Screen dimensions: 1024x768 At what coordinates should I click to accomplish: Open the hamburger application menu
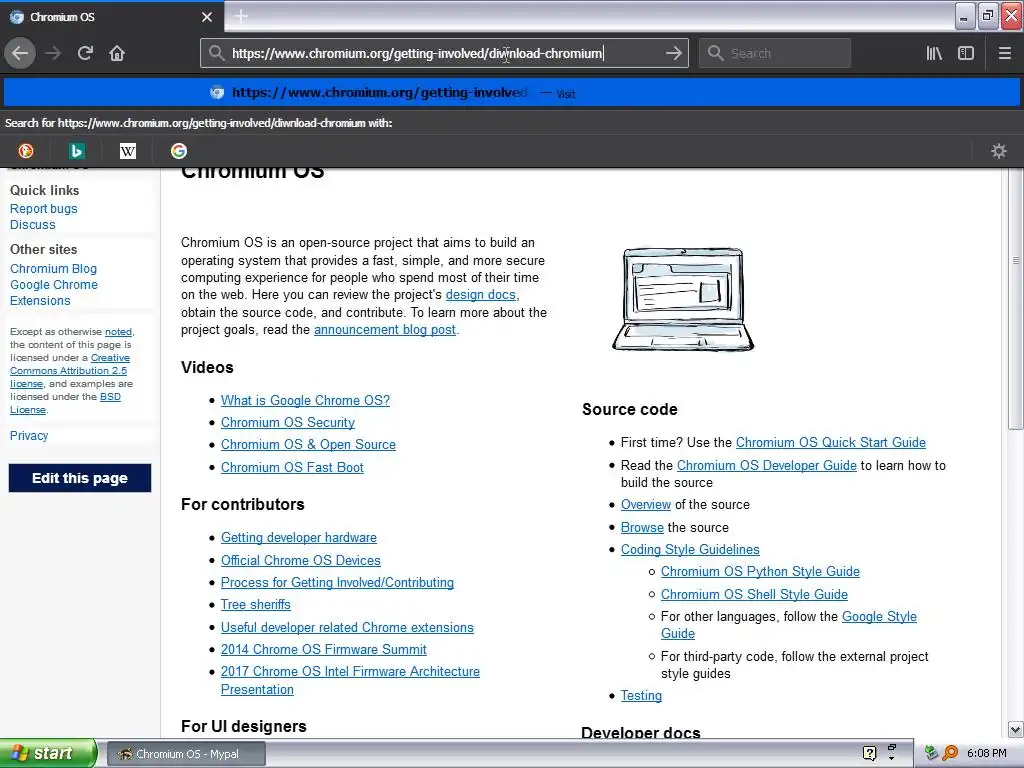point(1005,54)
